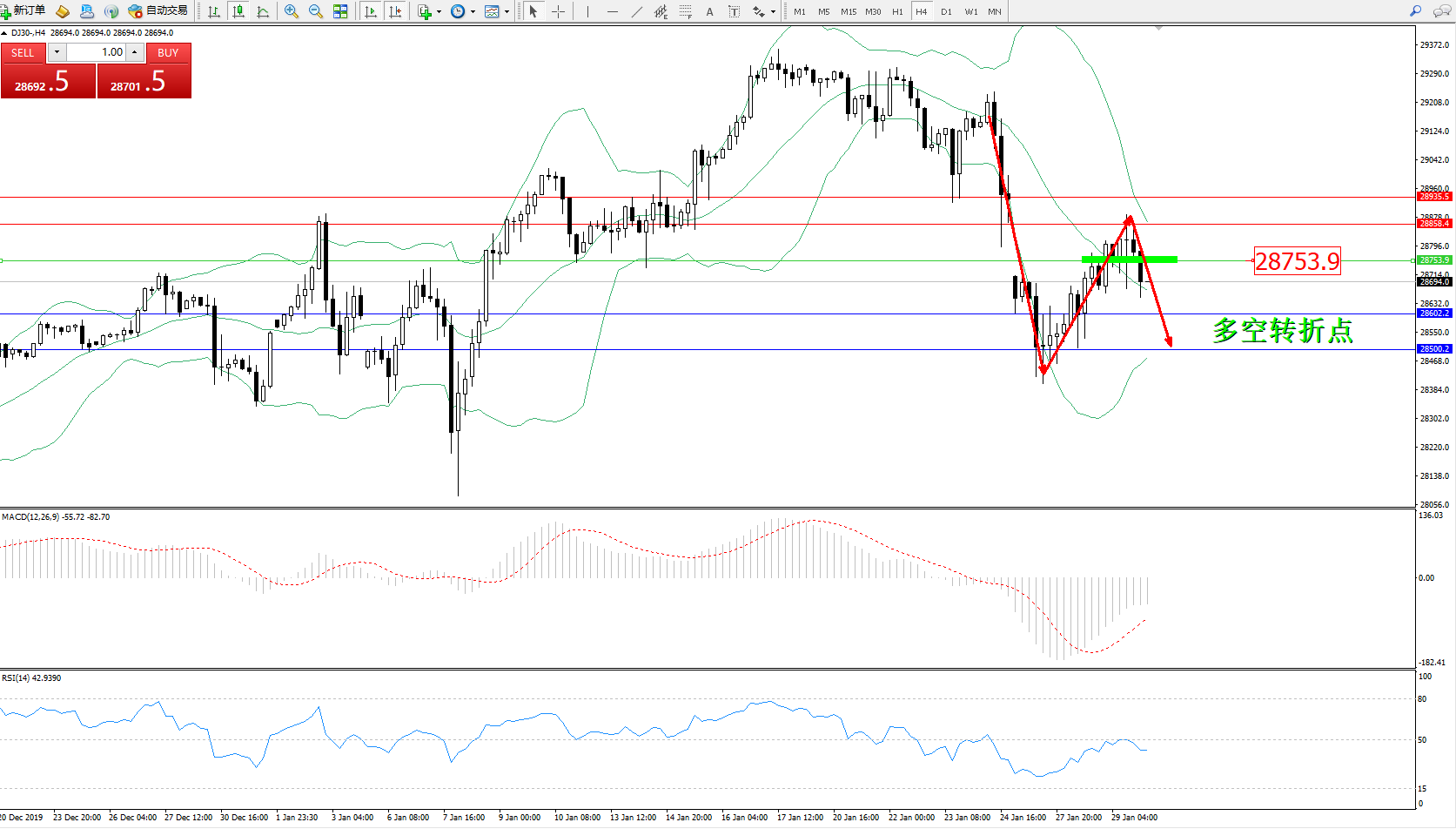This screenshot has height=829, width=1456.
Task: Click the red SELL button
Action: [23, 52]
